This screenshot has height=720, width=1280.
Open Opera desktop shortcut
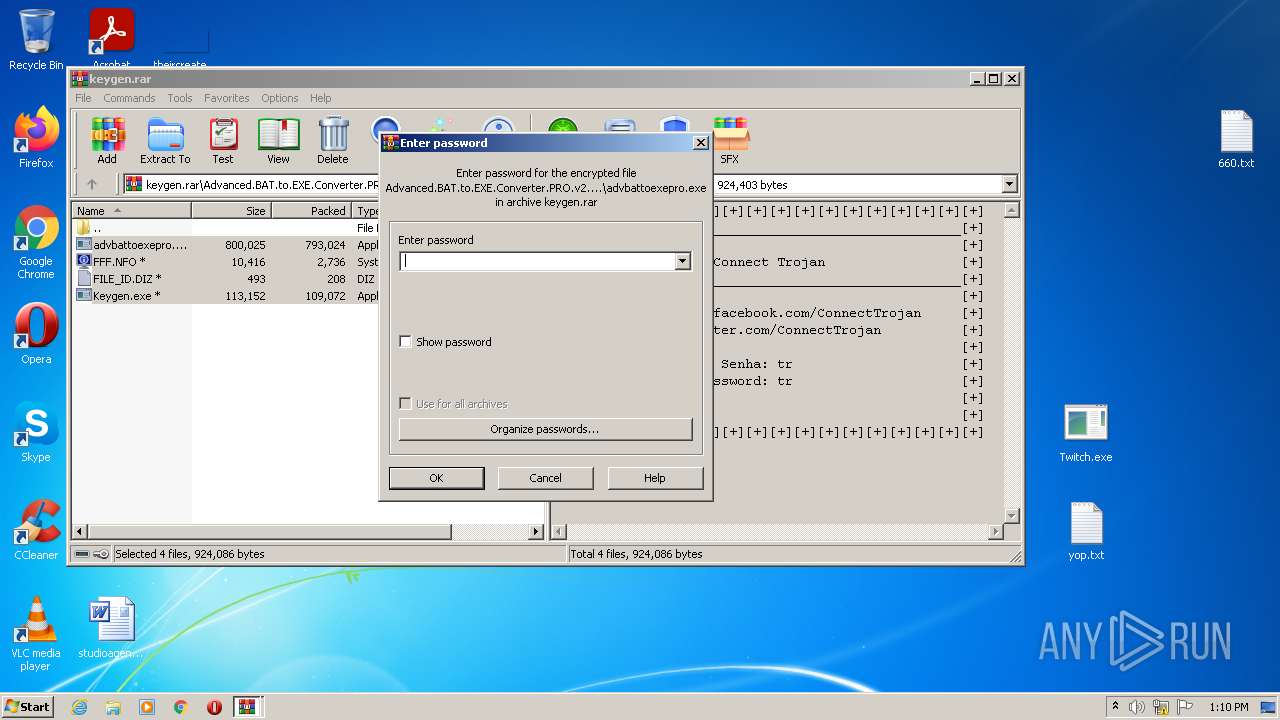coord(36,334)
